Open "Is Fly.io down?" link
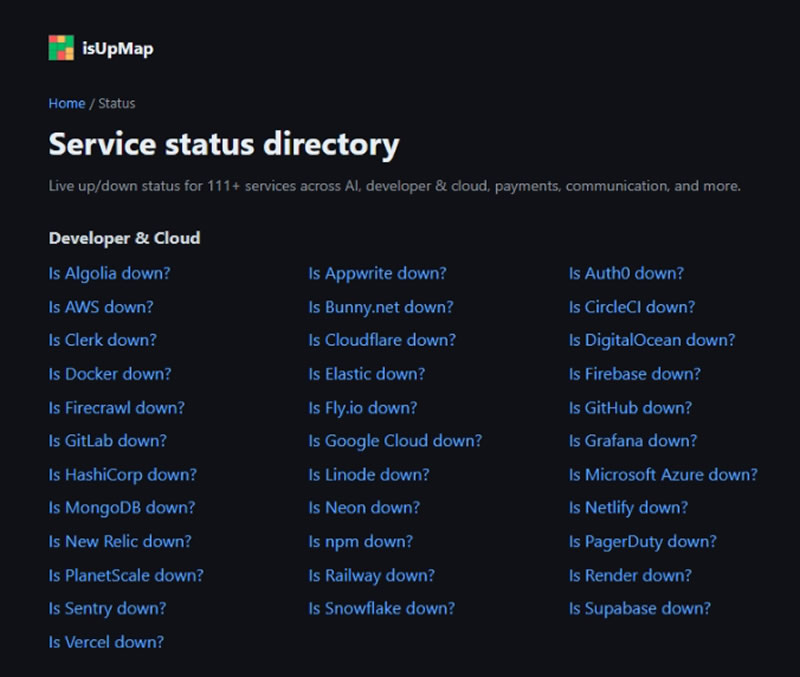Screen dimensions: 800x677 [x=362, y=408]
